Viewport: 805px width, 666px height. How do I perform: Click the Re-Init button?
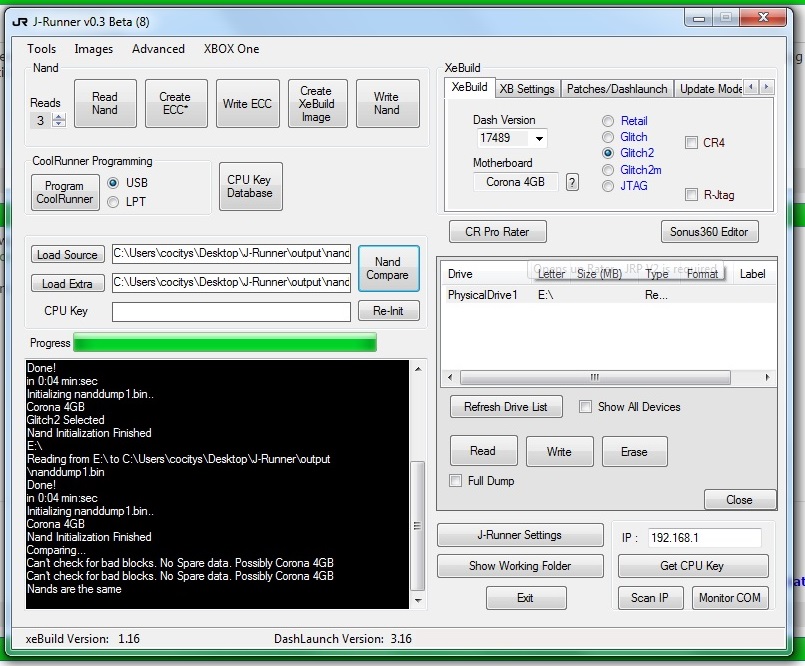389,311
